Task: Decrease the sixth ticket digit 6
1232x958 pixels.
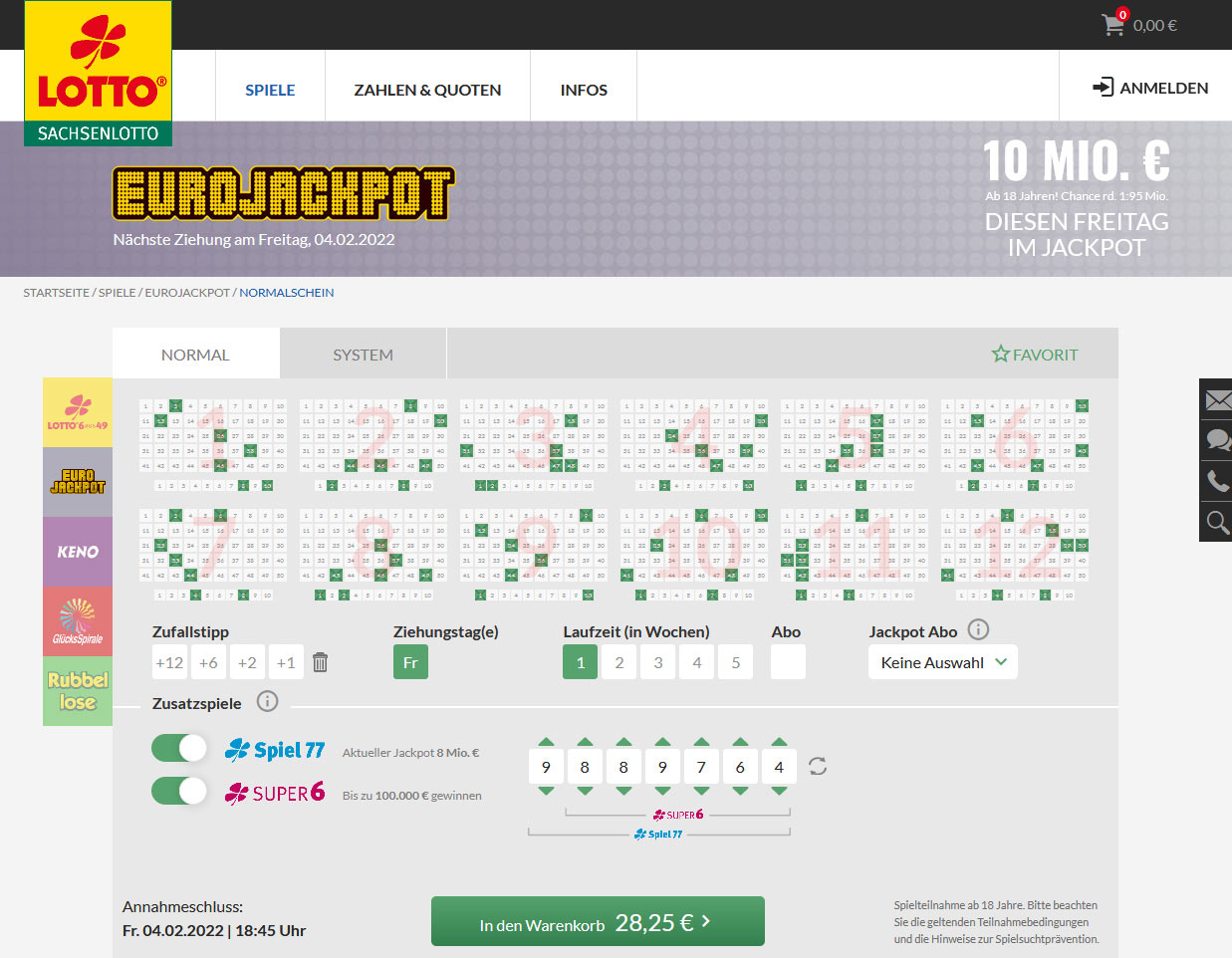Action: pyautogui.click(x=740, y=790)
